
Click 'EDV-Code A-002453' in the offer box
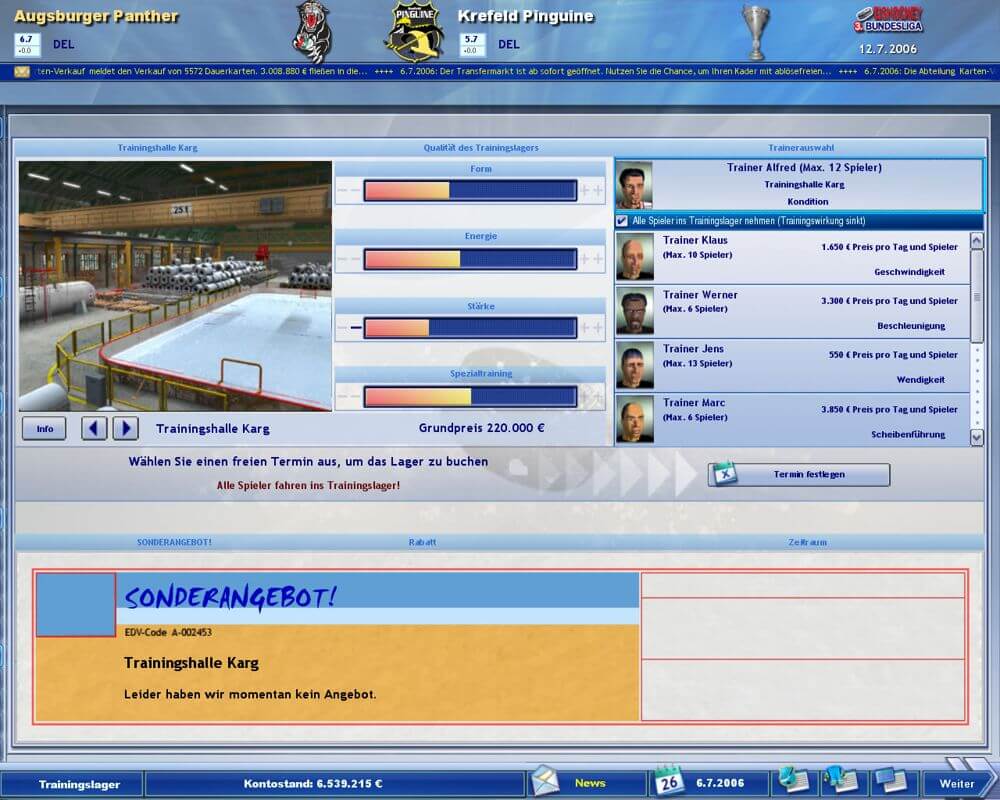[x=168, y=632]
